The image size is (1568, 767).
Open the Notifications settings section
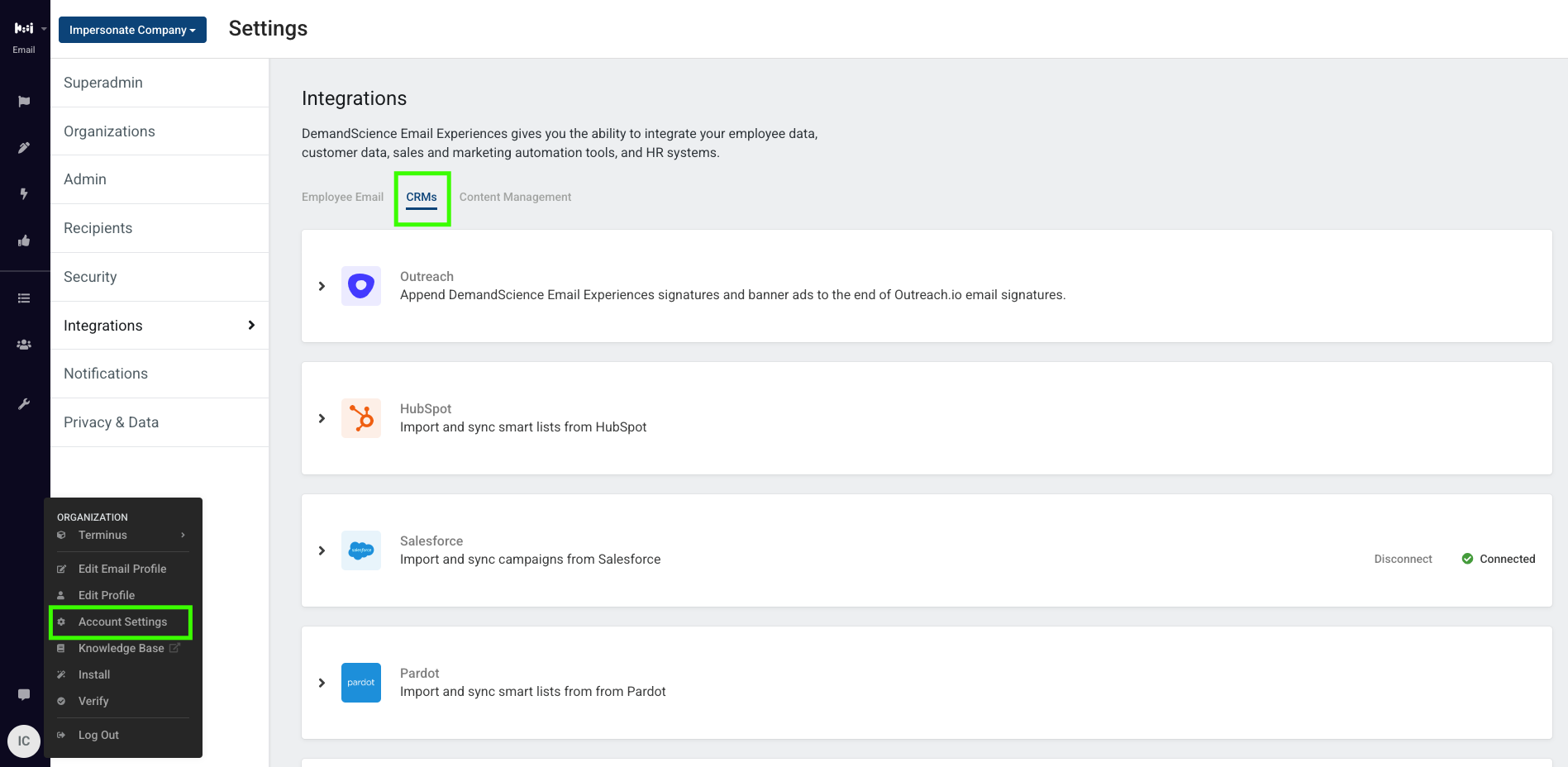tap(160, 374)
